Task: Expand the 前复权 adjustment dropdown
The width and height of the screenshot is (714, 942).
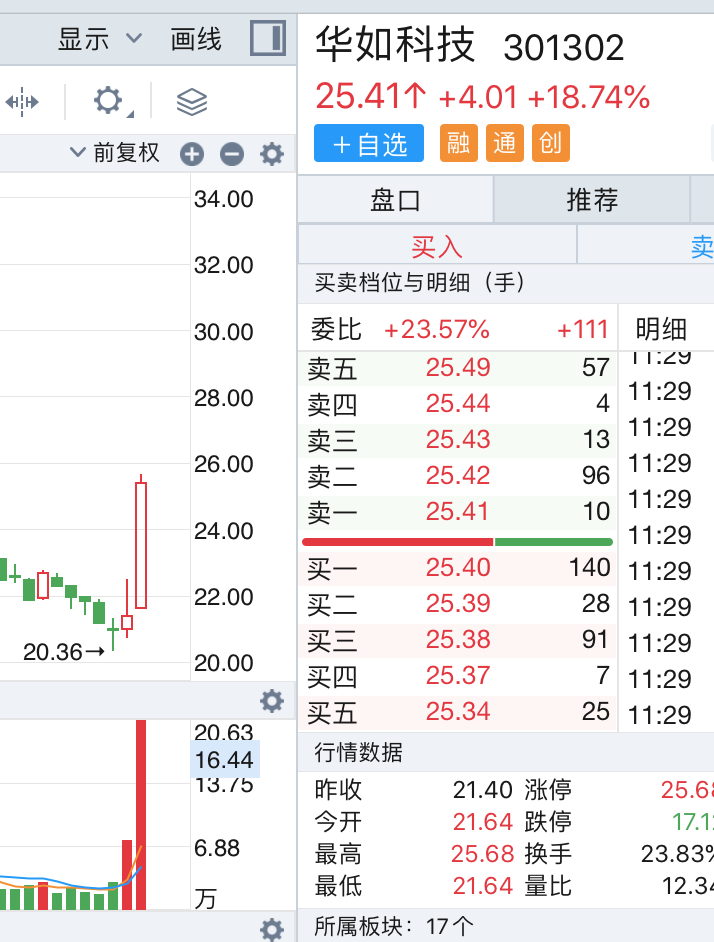Action: pyautogui.click(x=115, y=153)
